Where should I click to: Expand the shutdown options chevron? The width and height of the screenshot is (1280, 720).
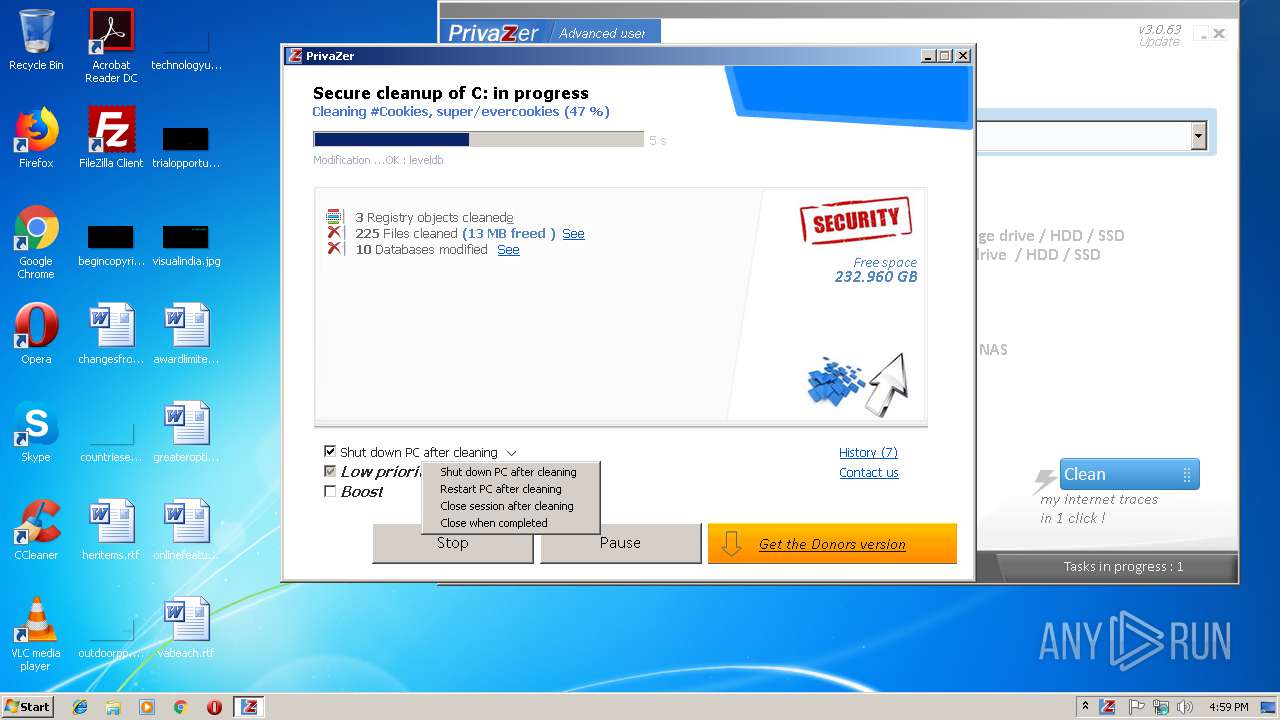[x=511, y=453]
